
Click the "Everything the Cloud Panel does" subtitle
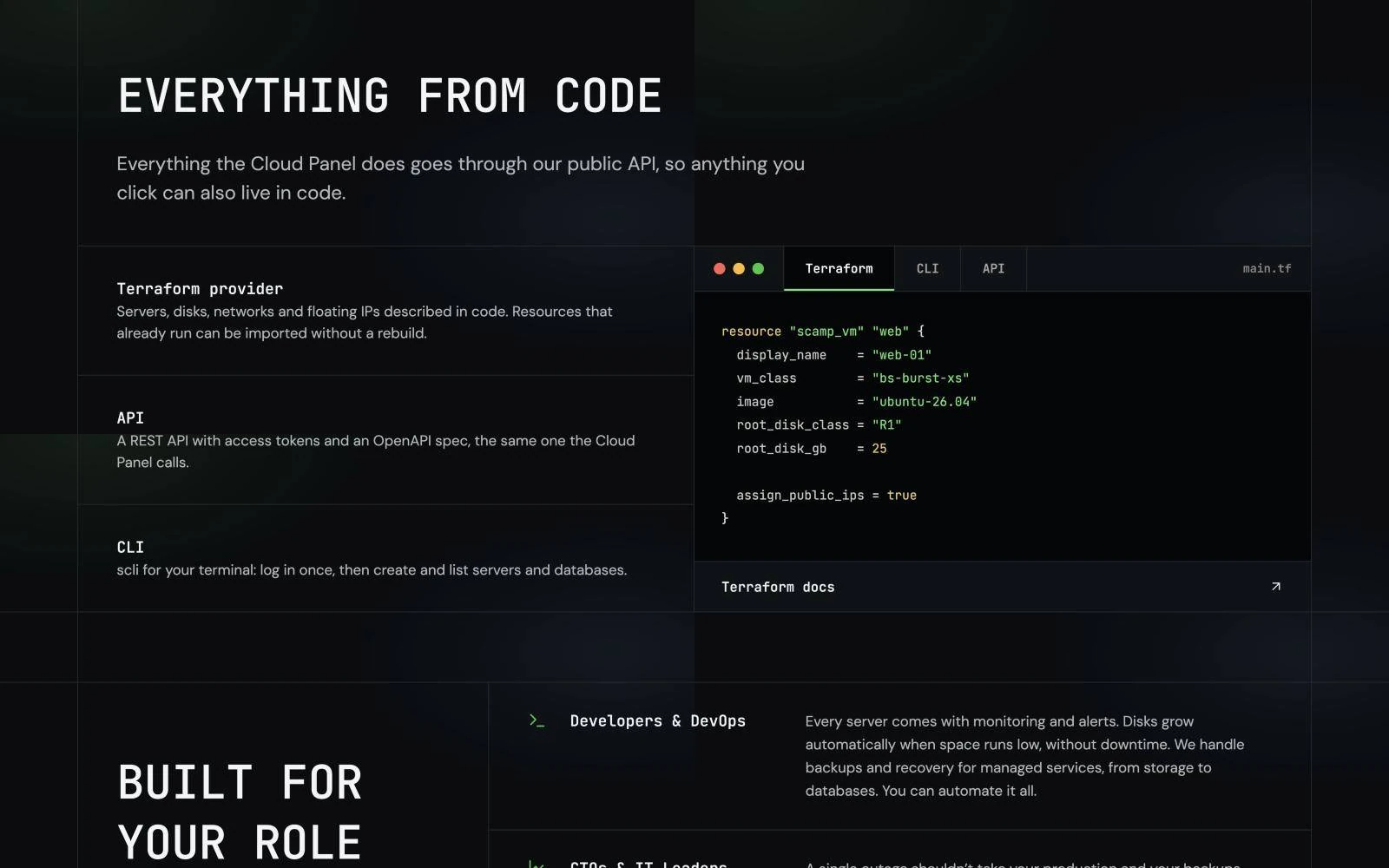pyautogui.click(x=461, y=178)
